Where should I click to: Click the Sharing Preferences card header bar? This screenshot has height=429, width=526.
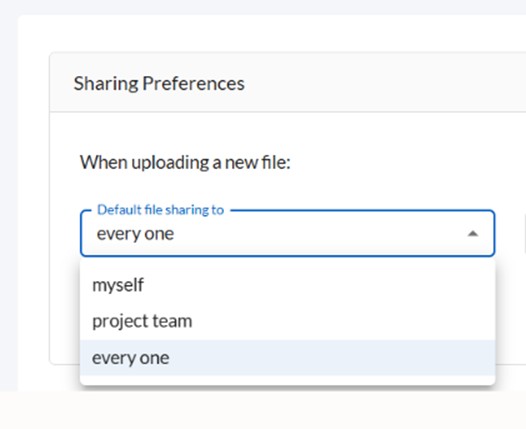(287, 82)
